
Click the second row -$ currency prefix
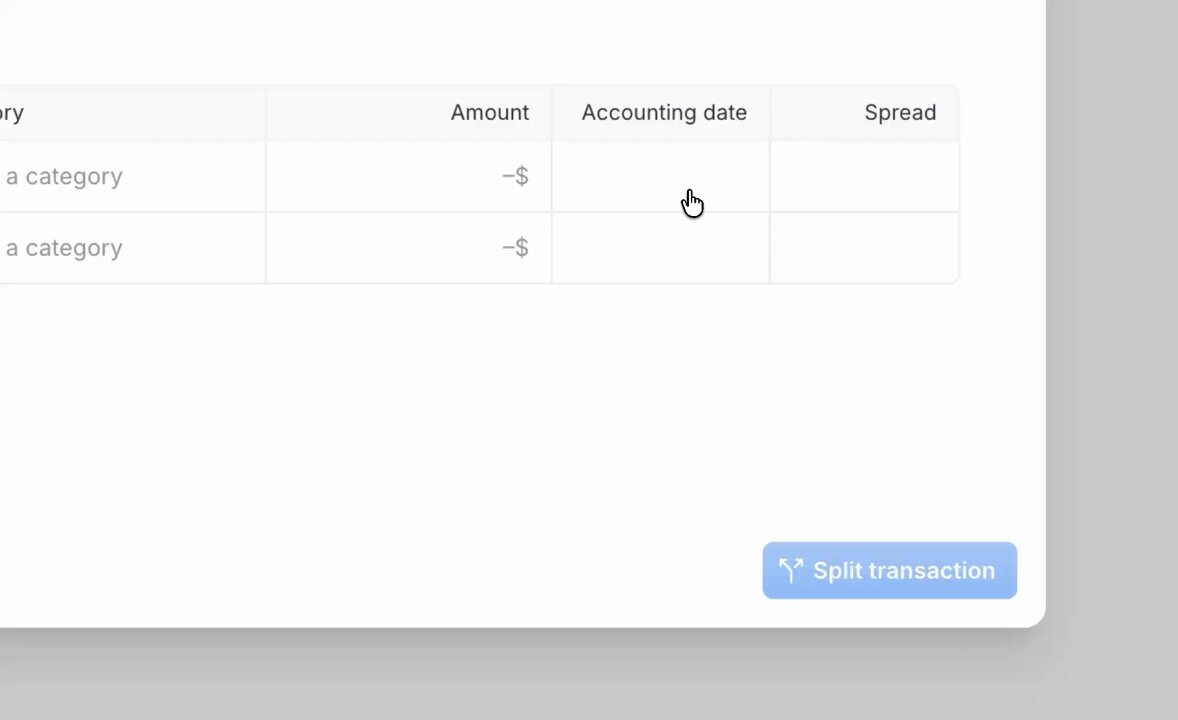[515, 248]
